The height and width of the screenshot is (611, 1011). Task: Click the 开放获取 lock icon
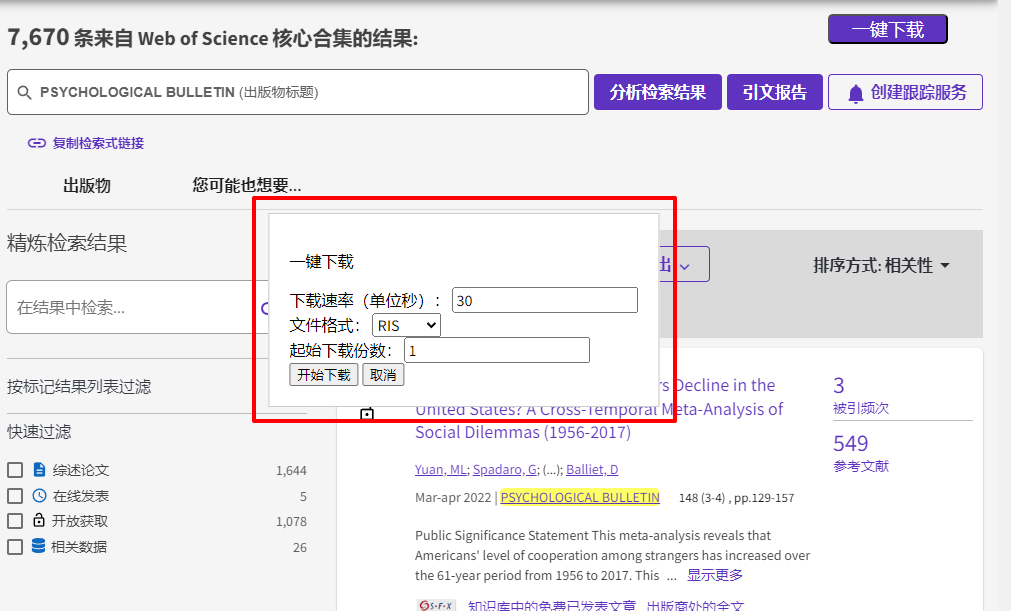[39, 519]
